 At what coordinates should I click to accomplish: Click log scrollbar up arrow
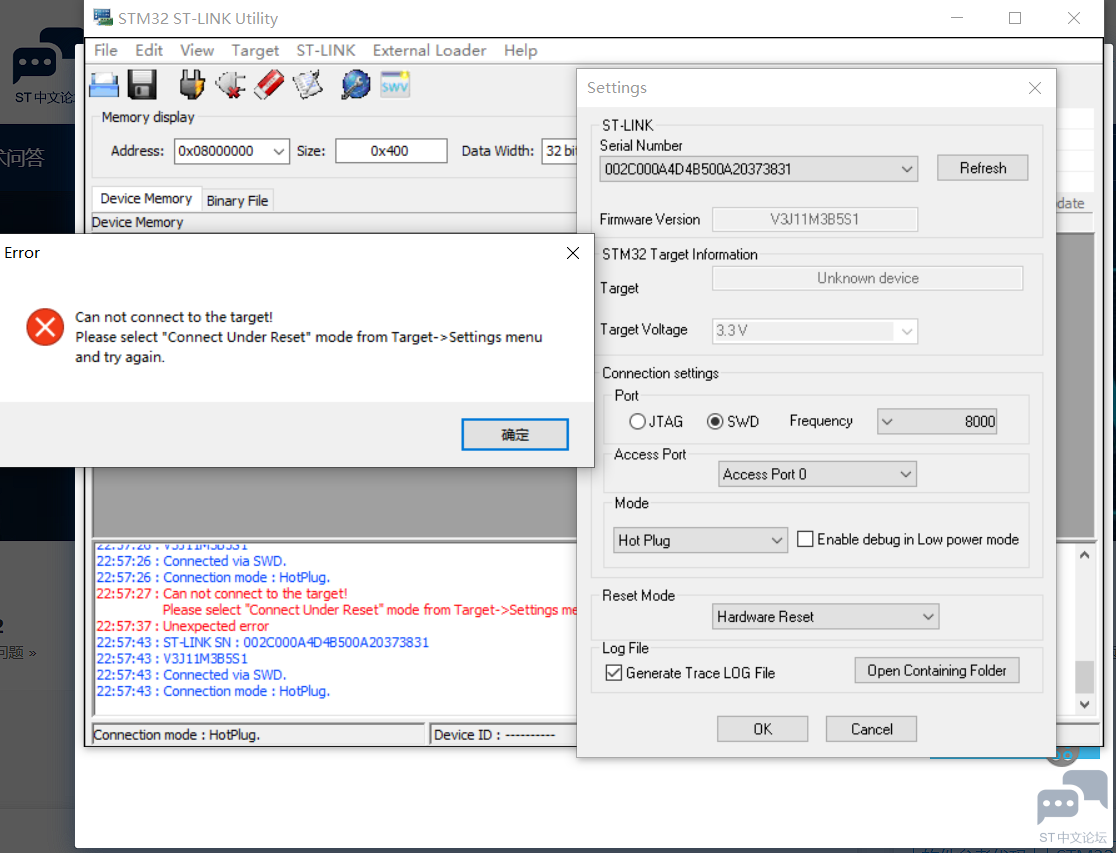(x=1084, y=555)
